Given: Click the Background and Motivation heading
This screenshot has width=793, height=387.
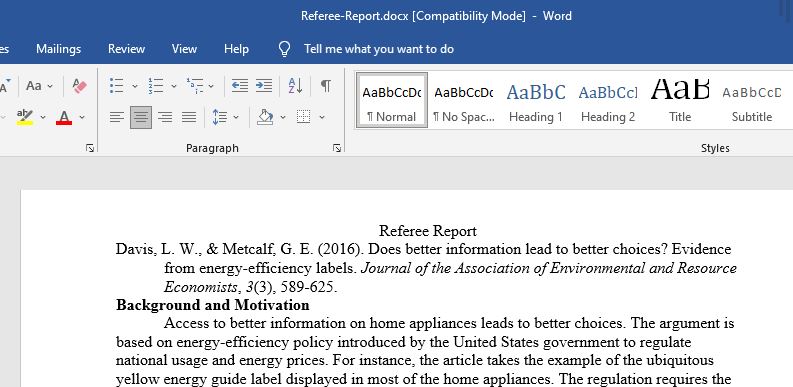Looking at the screenshot, I should click(x=213, y=305).
